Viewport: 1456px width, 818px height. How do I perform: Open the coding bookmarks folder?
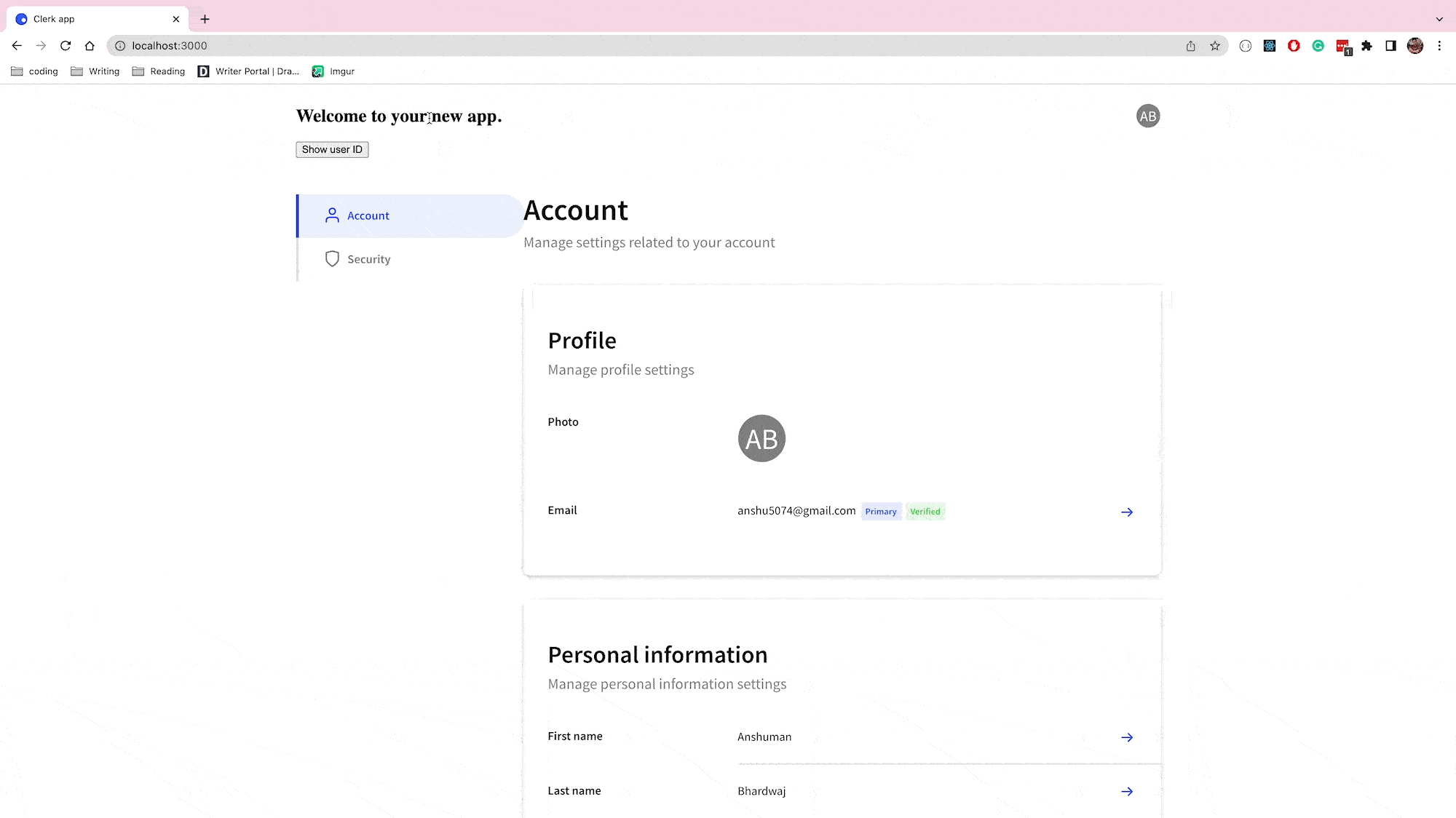click(35, 71)
